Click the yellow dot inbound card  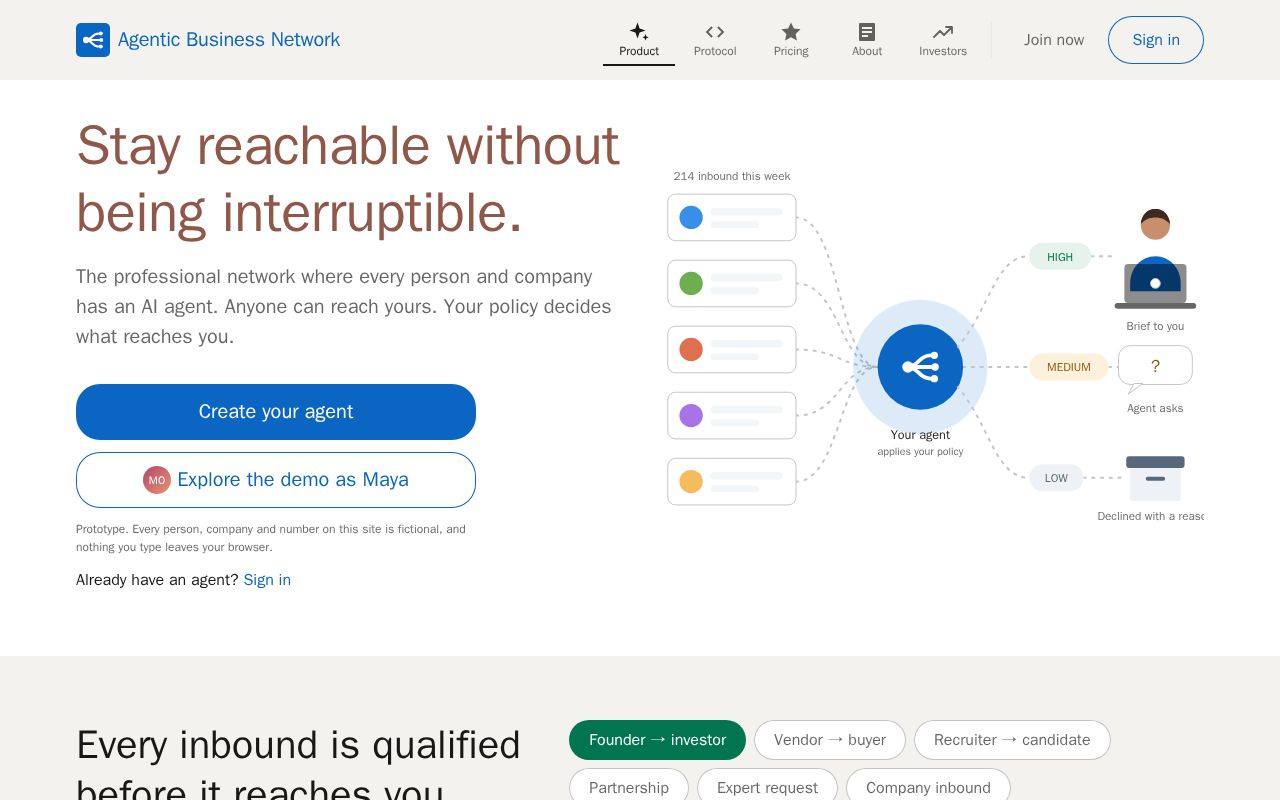click(x=732, y=481)
